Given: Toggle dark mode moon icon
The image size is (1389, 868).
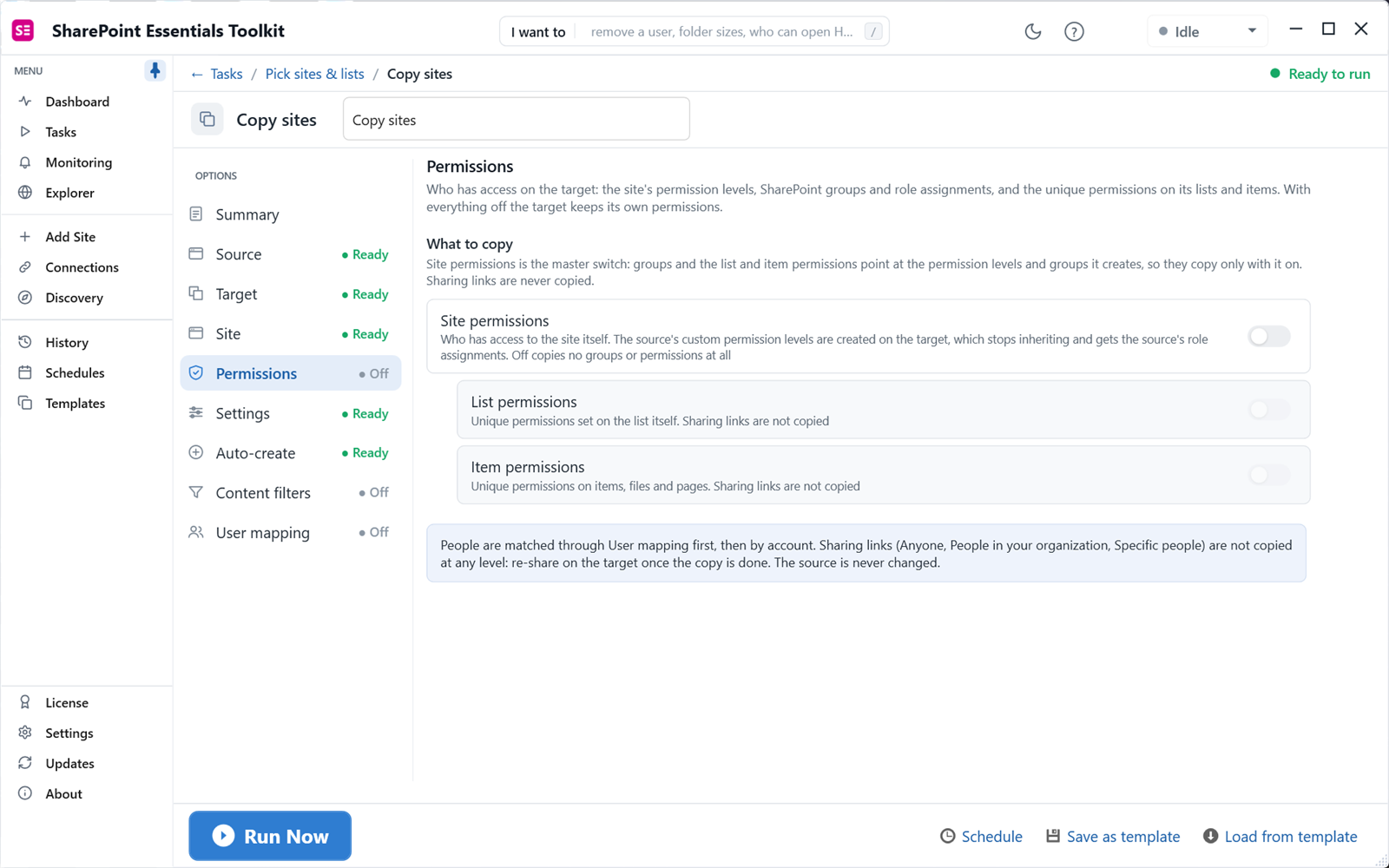Looking at the screenshot, I should coord(1032,31).
